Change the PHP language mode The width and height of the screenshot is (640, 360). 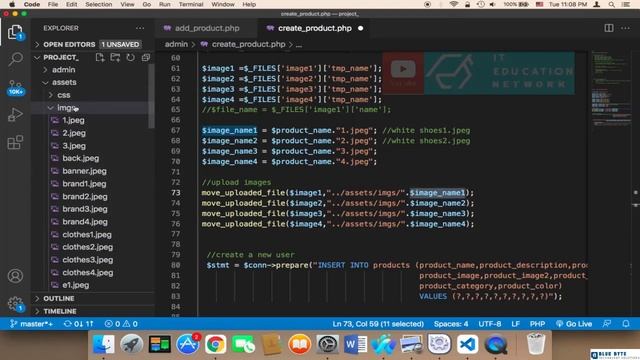tap(537, 324)
